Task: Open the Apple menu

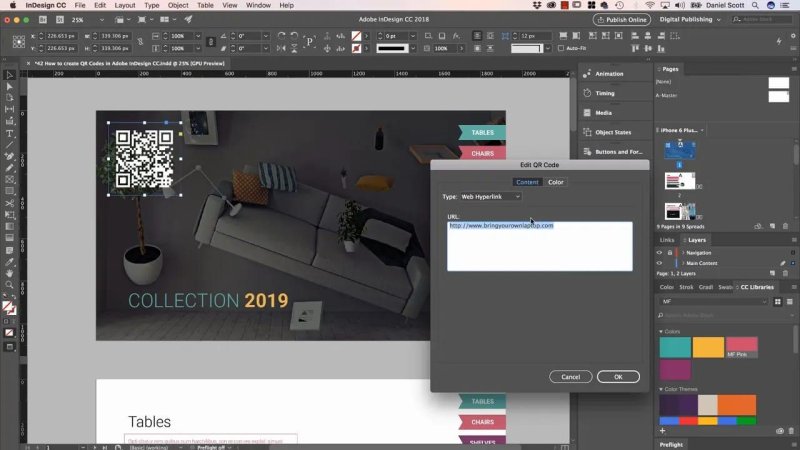Action: pos(12,5)
